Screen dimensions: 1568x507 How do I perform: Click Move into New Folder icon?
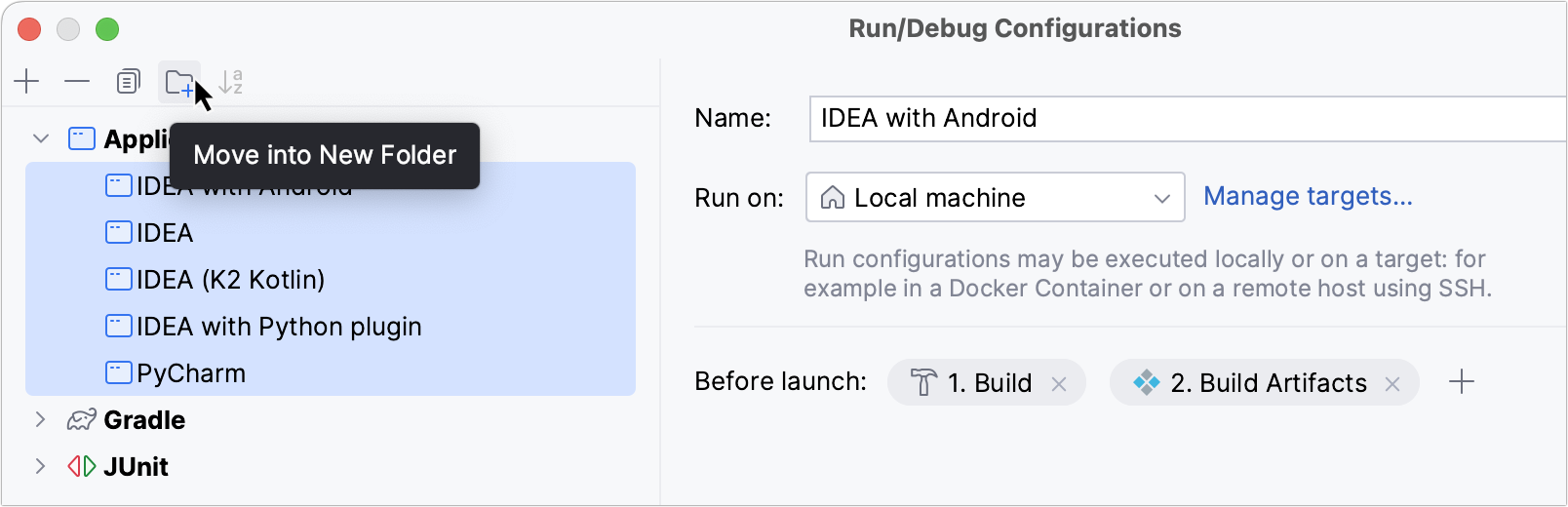pyautogui.click(x=179, y=82)
